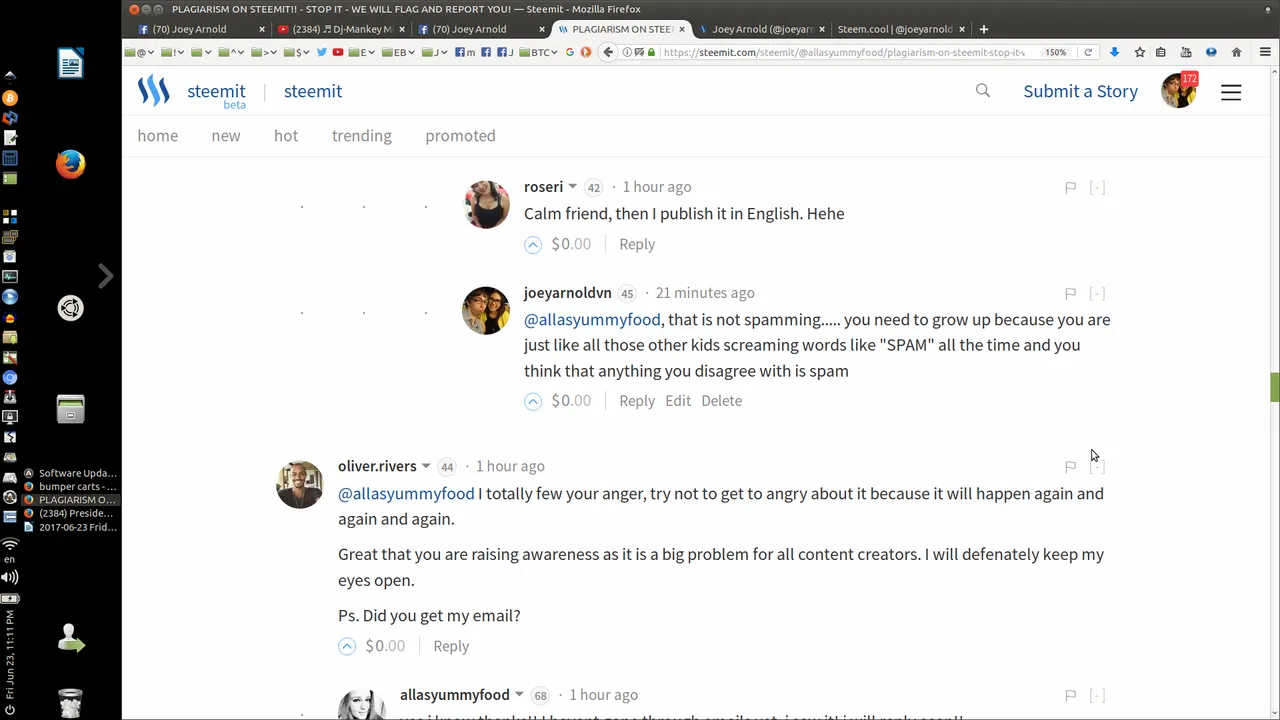Open Firefox downloads arrow
Screen dimensions: 1280x720
click(x=1114, y=52)
